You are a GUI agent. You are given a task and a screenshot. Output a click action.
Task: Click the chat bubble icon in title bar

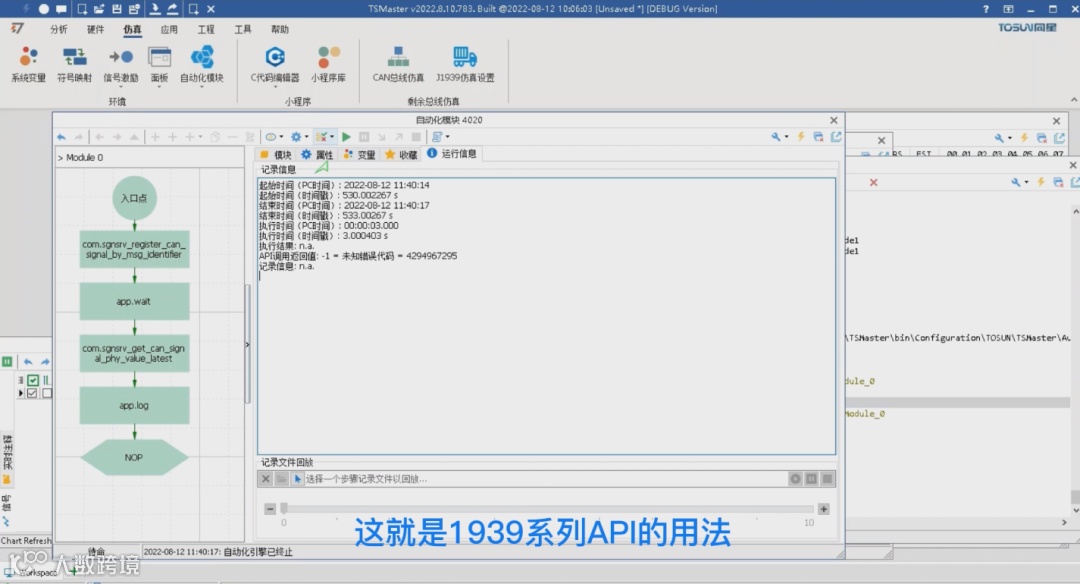(x=61, y=9)
